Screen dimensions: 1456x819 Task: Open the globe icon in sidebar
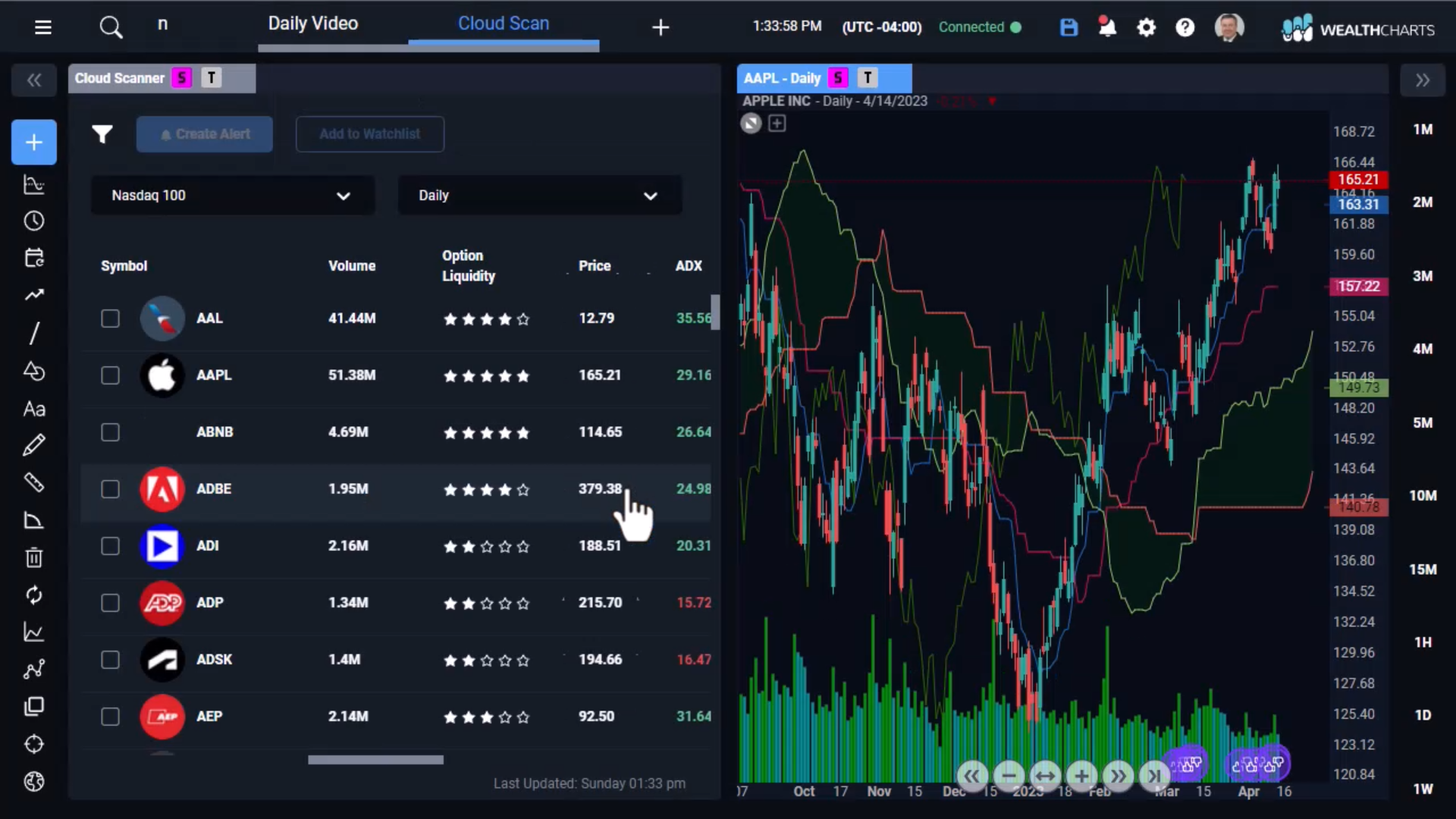pyautogui.click(x=34, y=781)
